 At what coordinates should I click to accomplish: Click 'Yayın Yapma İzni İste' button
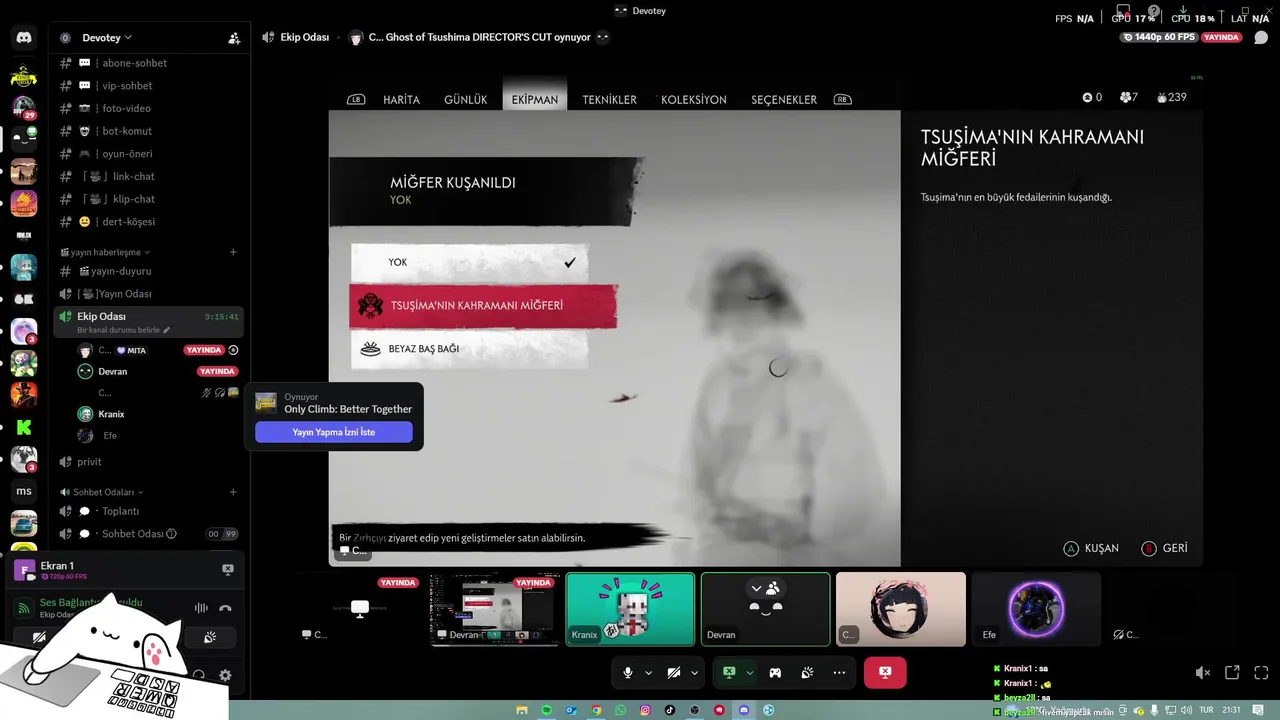pyautogui.click(x=334, y=432)
